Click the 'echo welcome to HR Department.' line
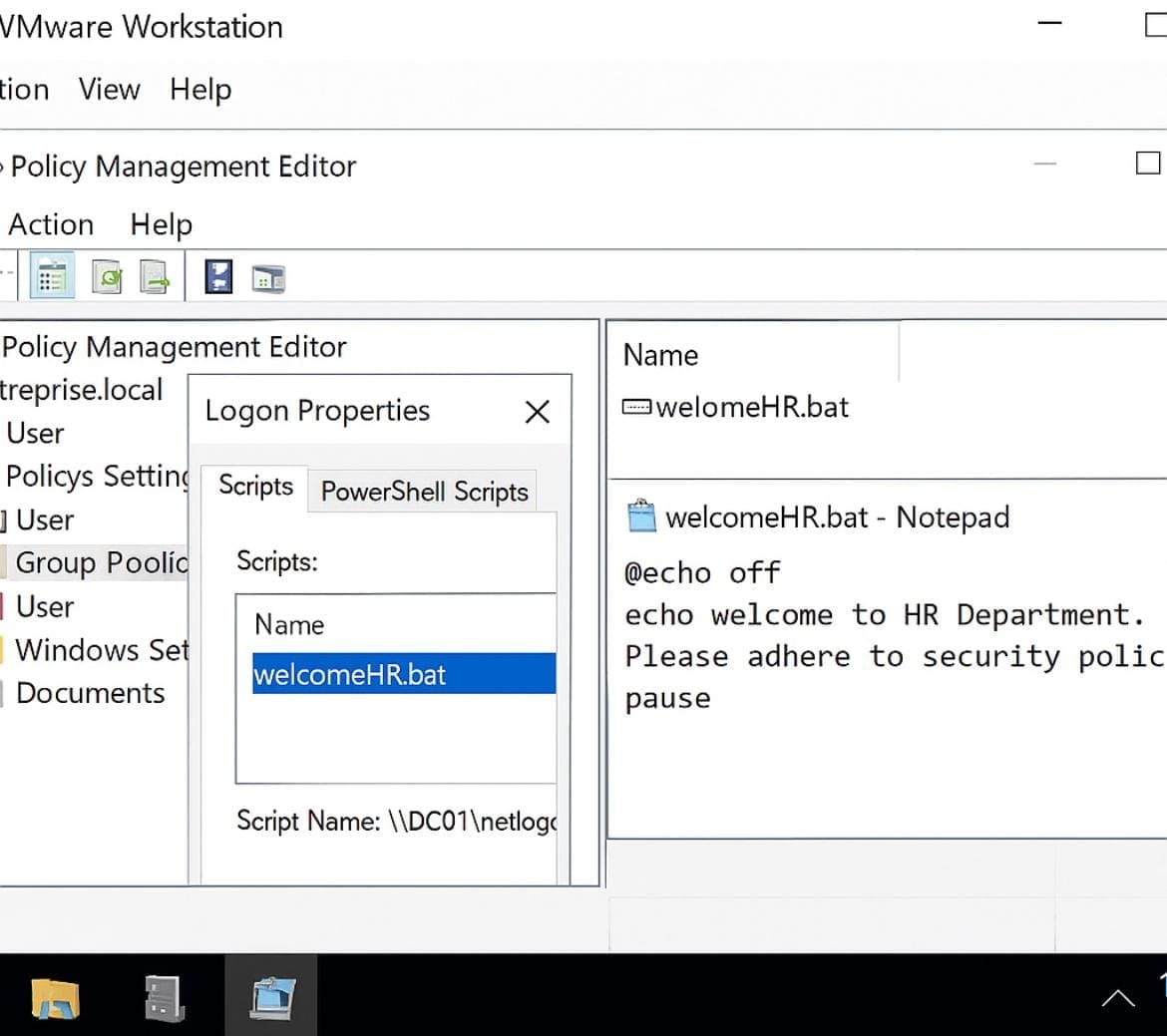This screenshot has width=1167, height=1036. tap(884, 615)
